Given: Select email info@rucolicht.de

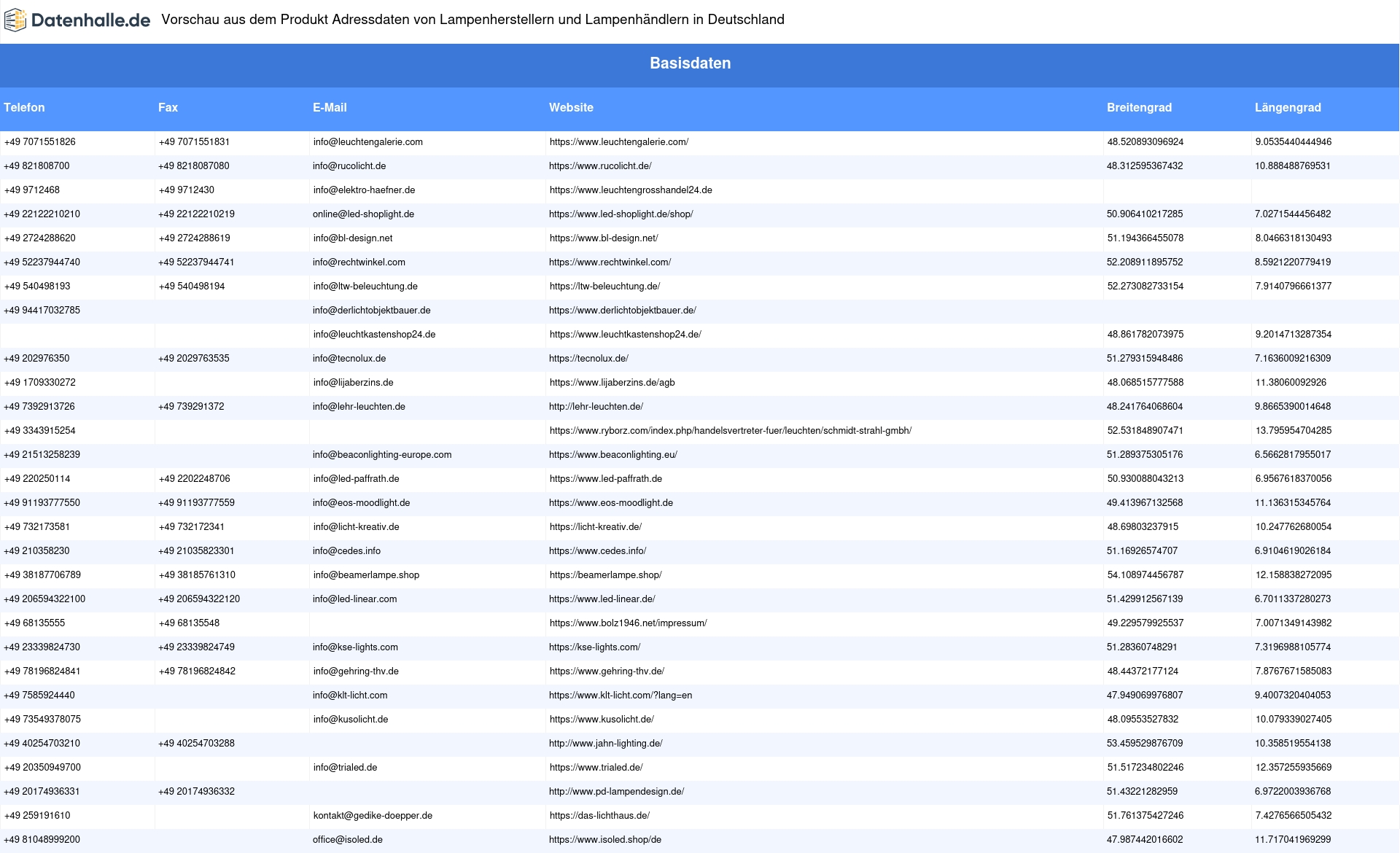Looking at the screenshot, I should pos(349,166).
